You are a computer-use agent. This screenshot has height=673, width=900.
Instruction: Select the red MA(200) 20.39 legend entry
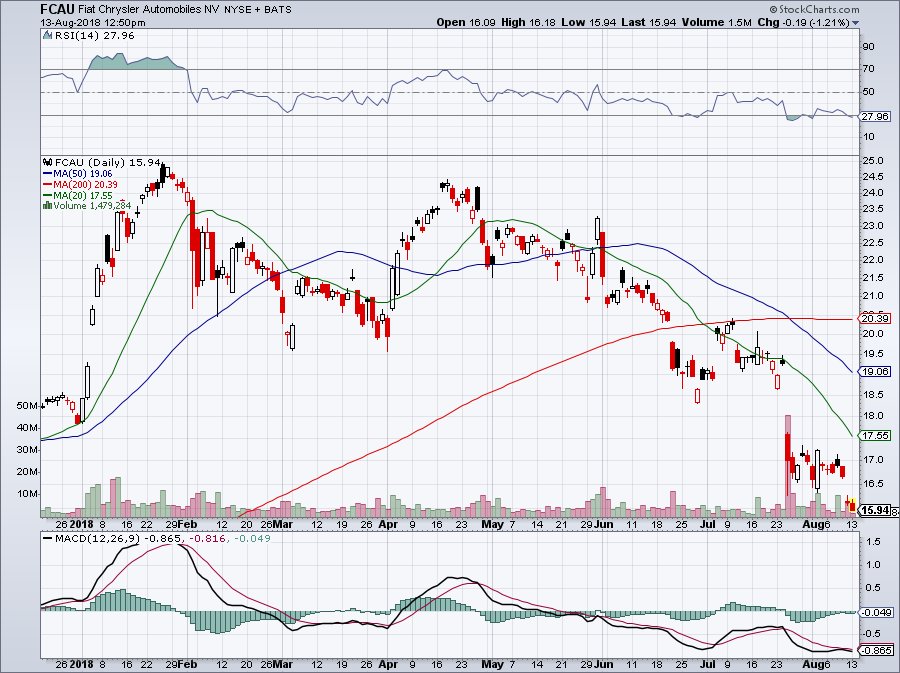point(80,185)
